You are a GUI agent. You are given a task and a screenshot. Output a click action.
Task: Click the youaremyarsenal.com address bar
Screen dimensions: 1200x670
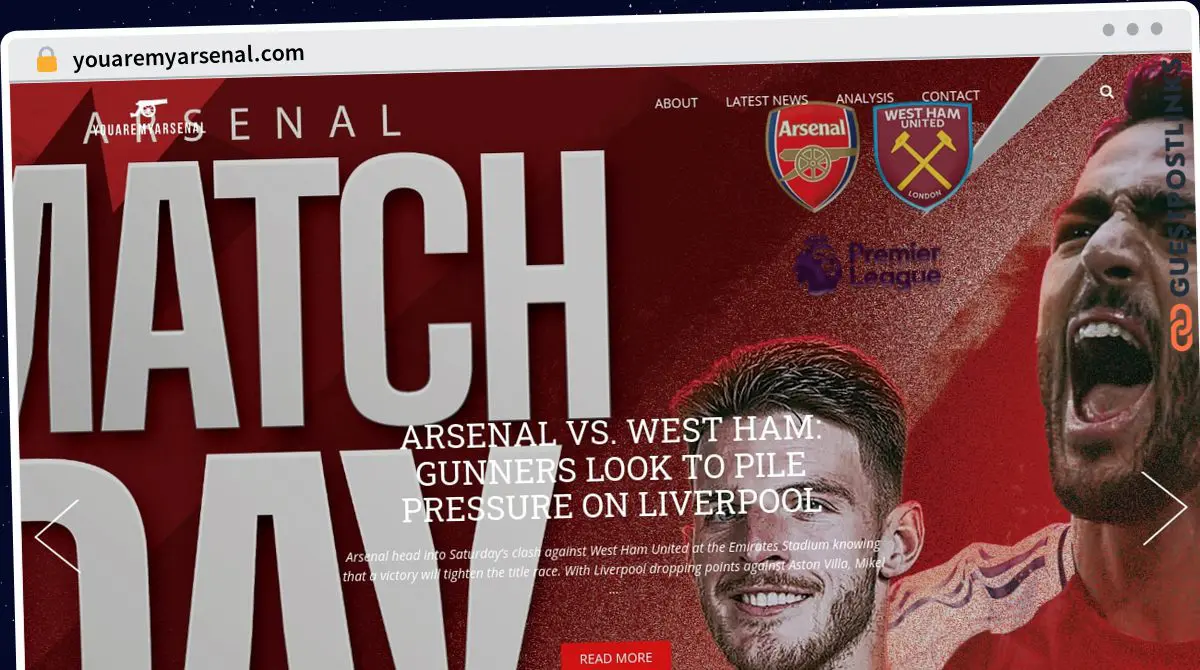[189, 56]
